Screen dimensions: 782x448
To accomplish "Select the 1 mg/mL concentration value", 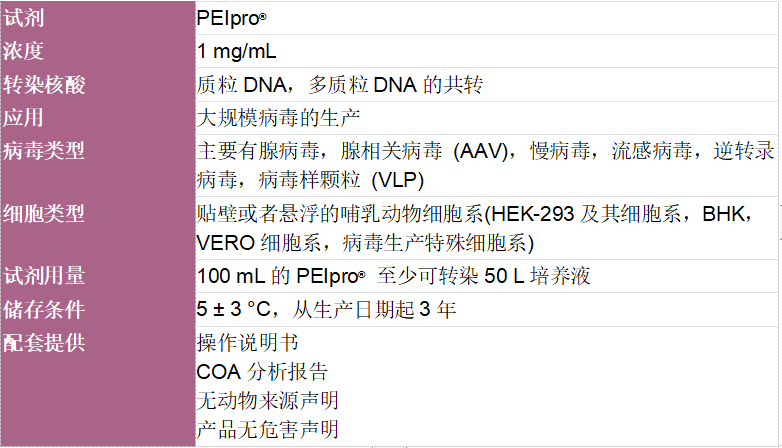I will [x=236, y=51].
